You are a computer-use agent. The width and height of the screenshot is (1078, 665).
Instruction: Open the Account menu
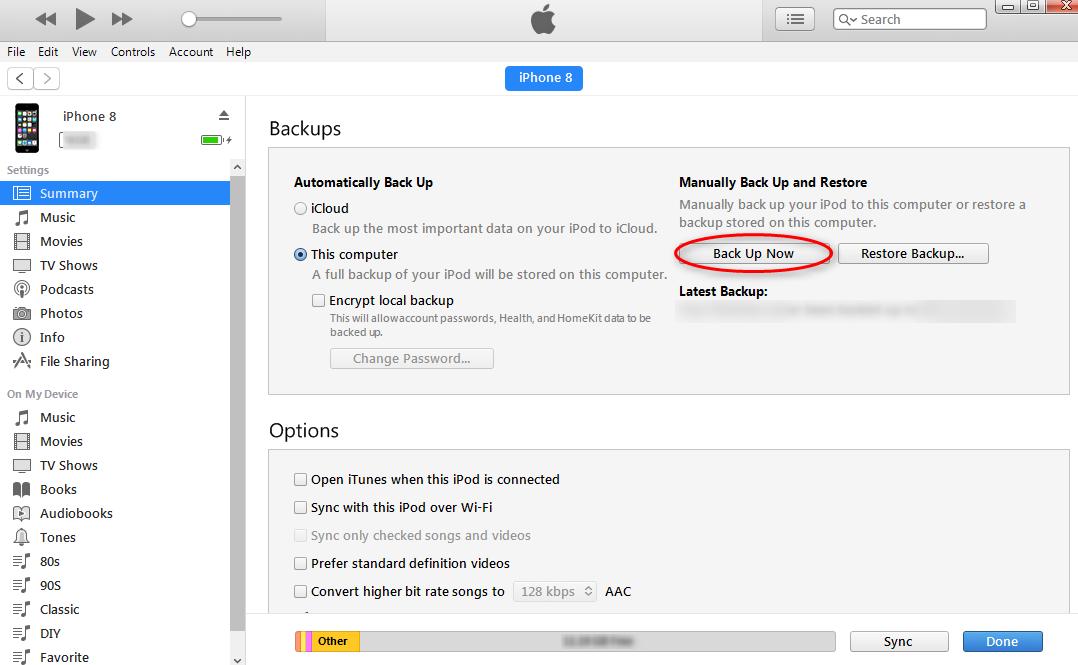point(191,52)
